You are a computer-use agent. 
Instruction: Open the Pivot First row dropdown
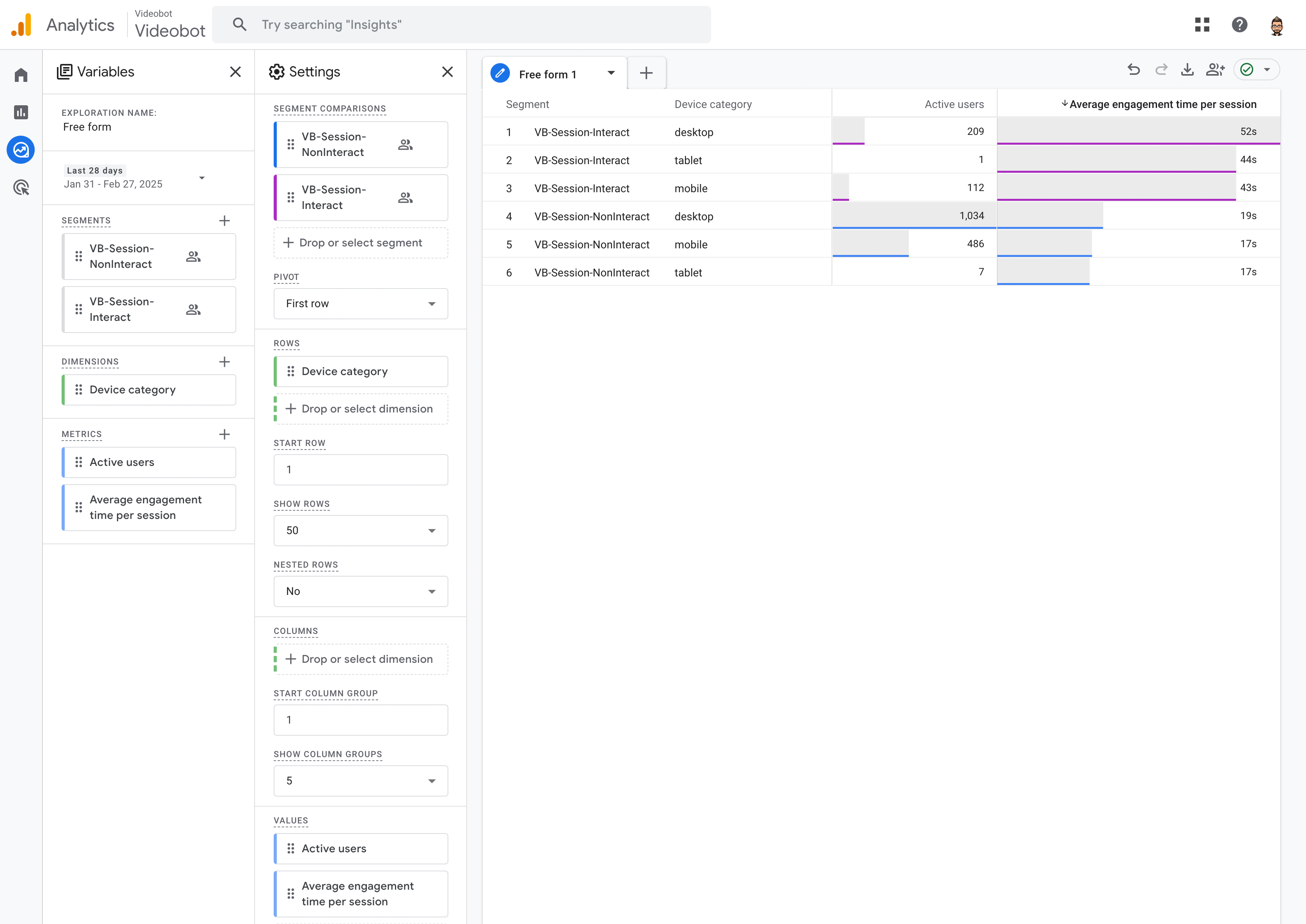coord(361,303)
